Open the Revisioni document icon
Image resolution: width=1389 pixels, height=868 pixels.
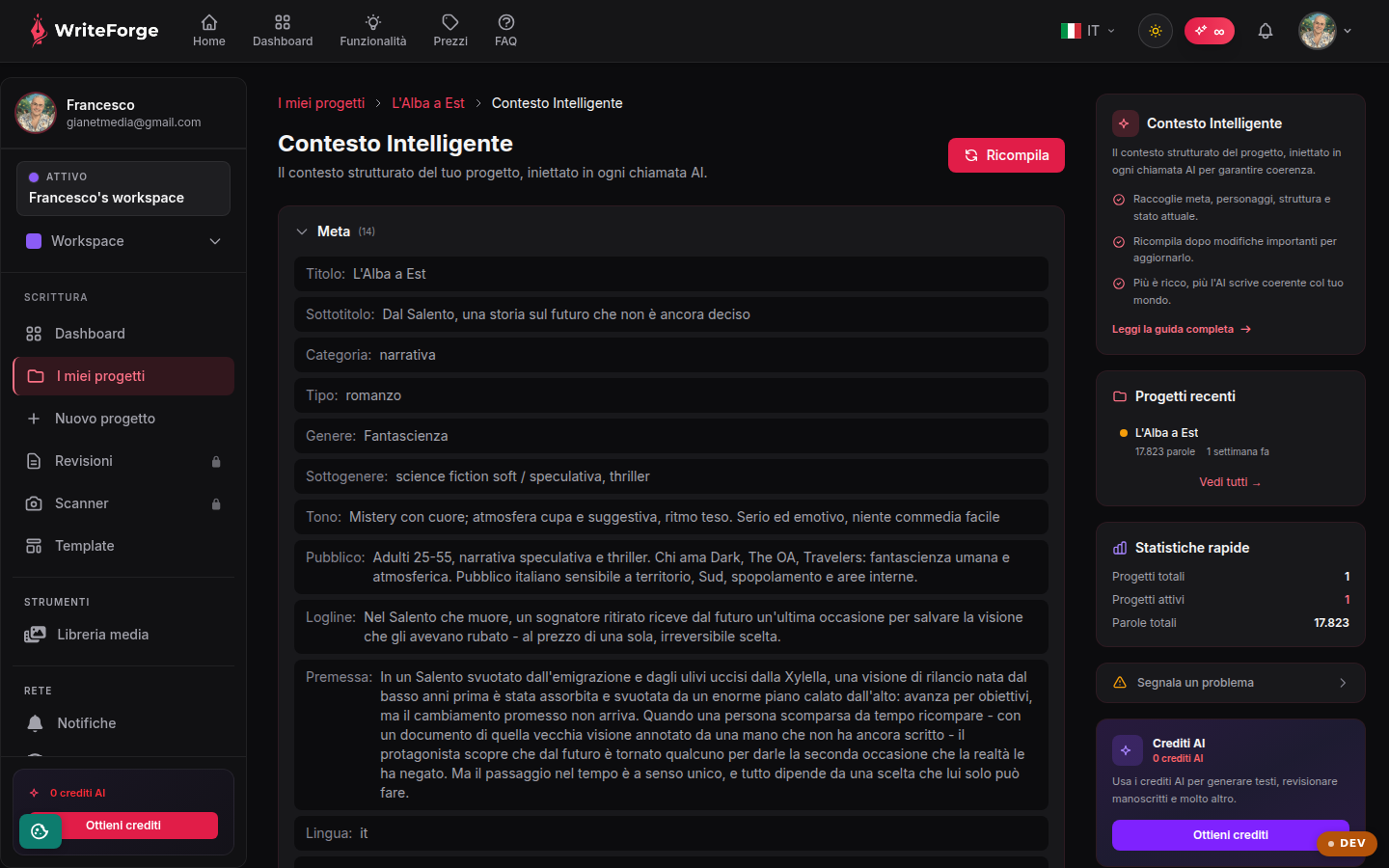click(x=34, y=461)
